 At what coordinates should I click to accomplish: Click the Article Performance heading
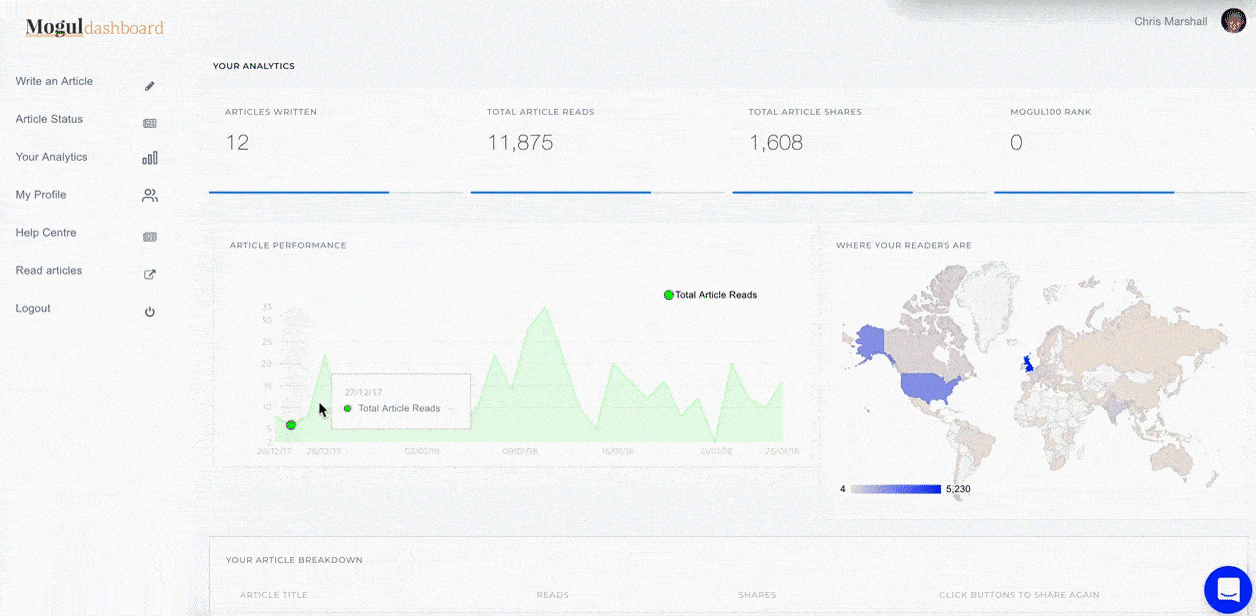(x=288, y=245)
